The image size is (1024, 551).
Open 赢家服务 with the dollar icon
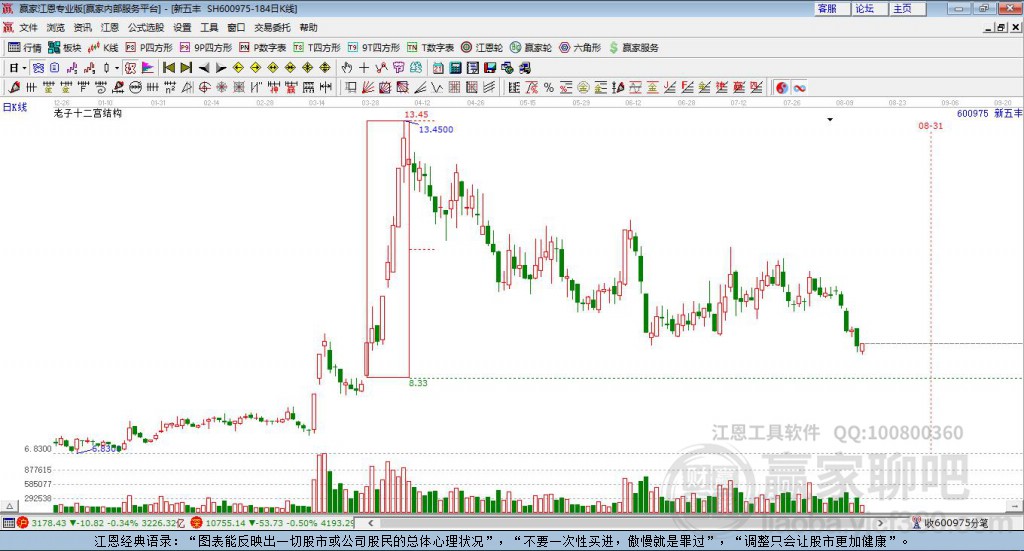633,48
